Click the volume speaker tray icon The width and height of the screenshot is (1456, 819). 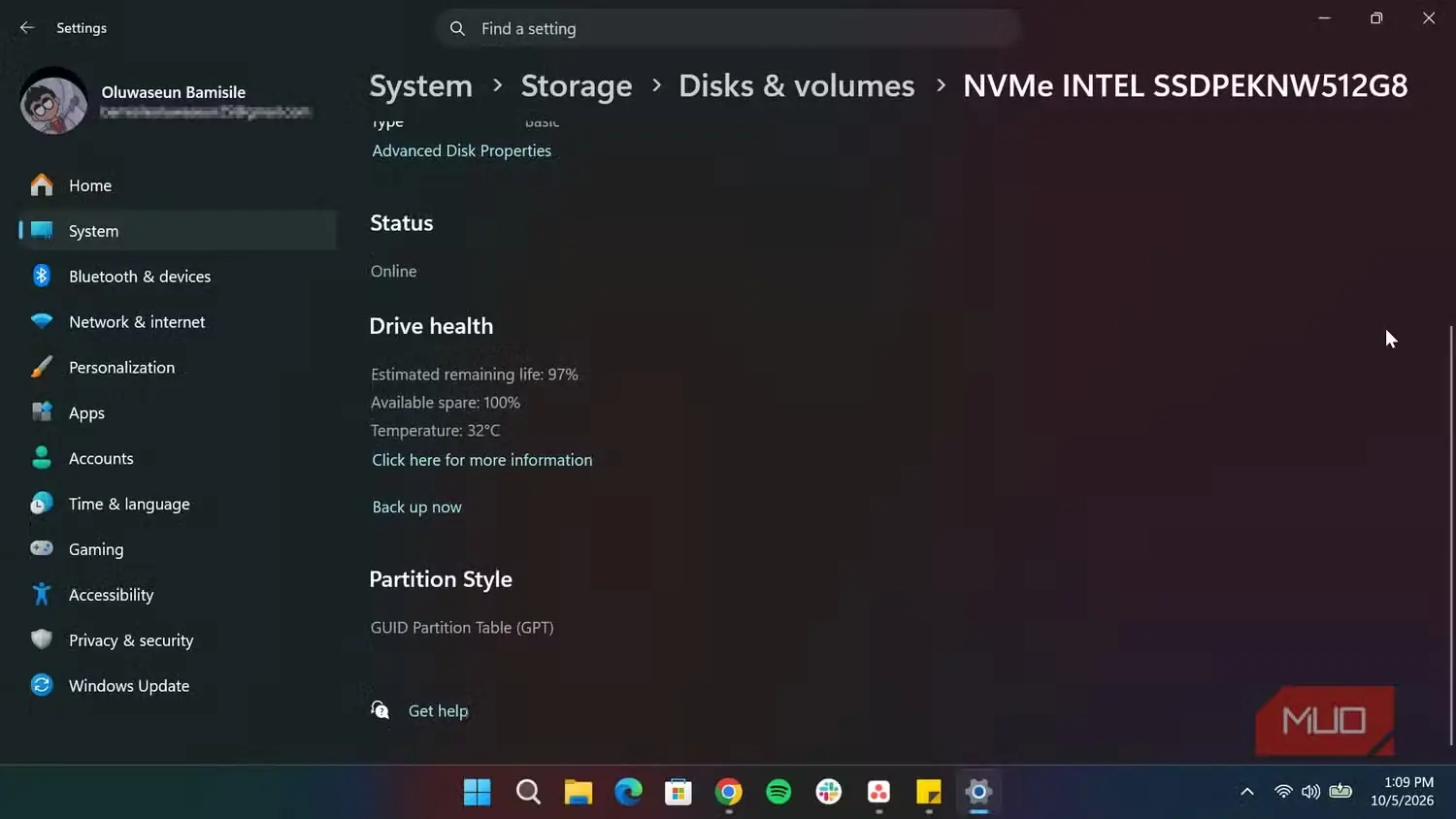1311,792
